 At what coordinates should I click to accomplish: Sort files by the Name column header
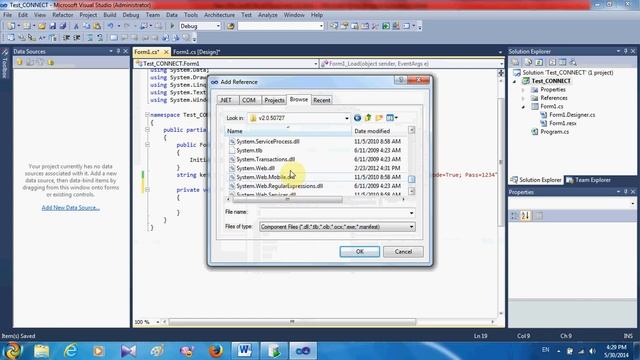click(288, 131)
